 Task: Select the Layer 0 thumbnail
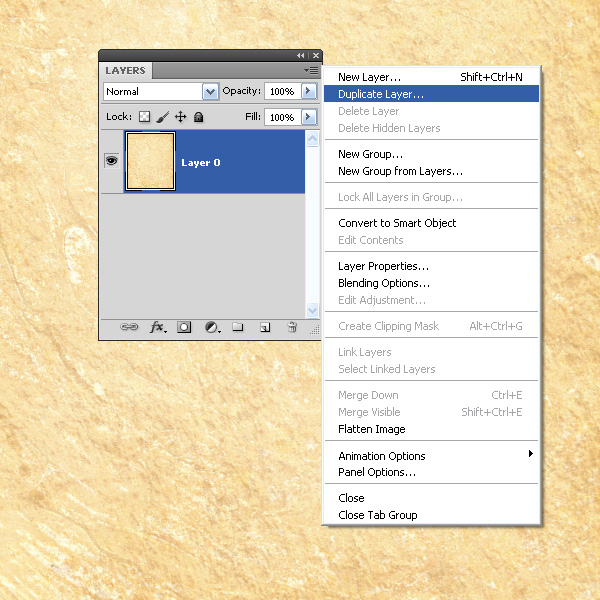point(150,161)
